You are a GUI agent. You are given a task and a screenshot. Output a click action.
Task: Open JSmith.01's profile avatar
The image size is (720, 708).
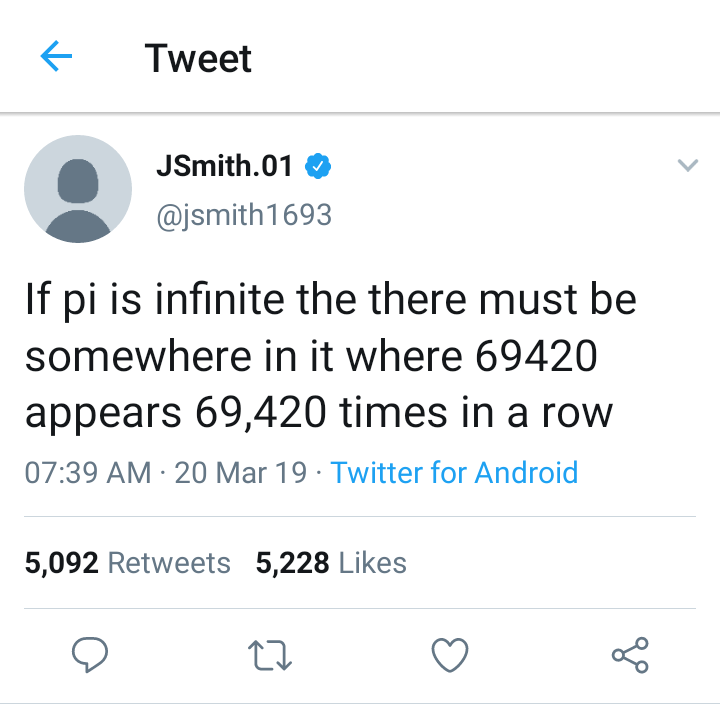78,189
